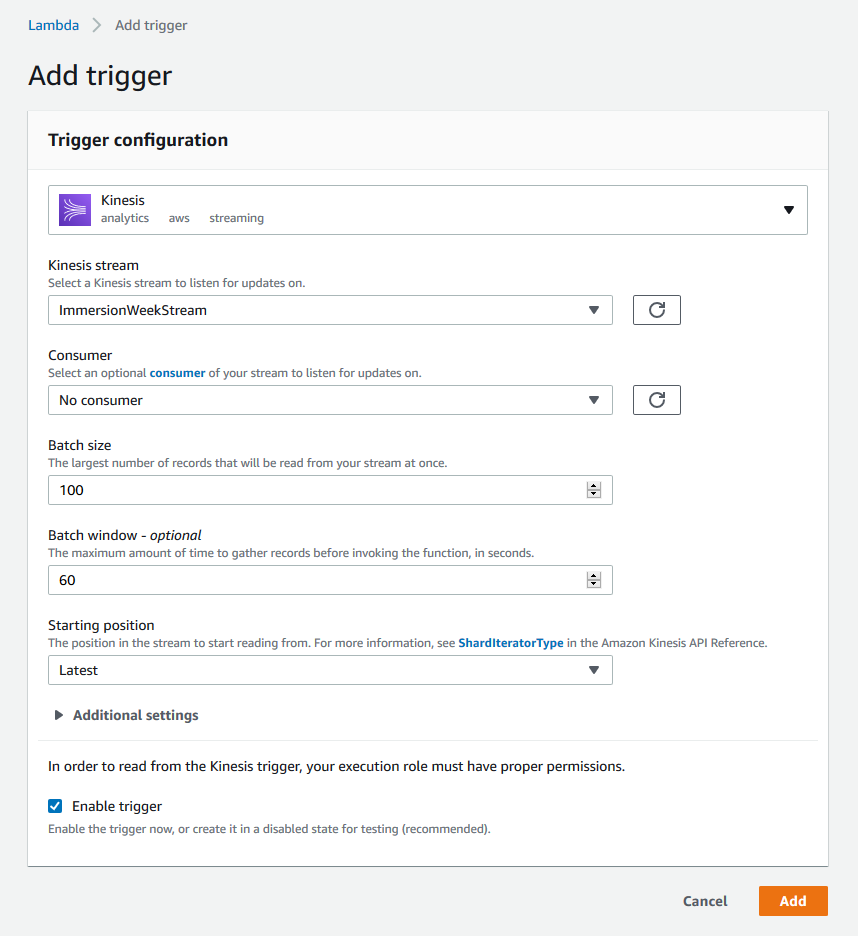Open the Latest starting position dropdown

click(330, 670)
